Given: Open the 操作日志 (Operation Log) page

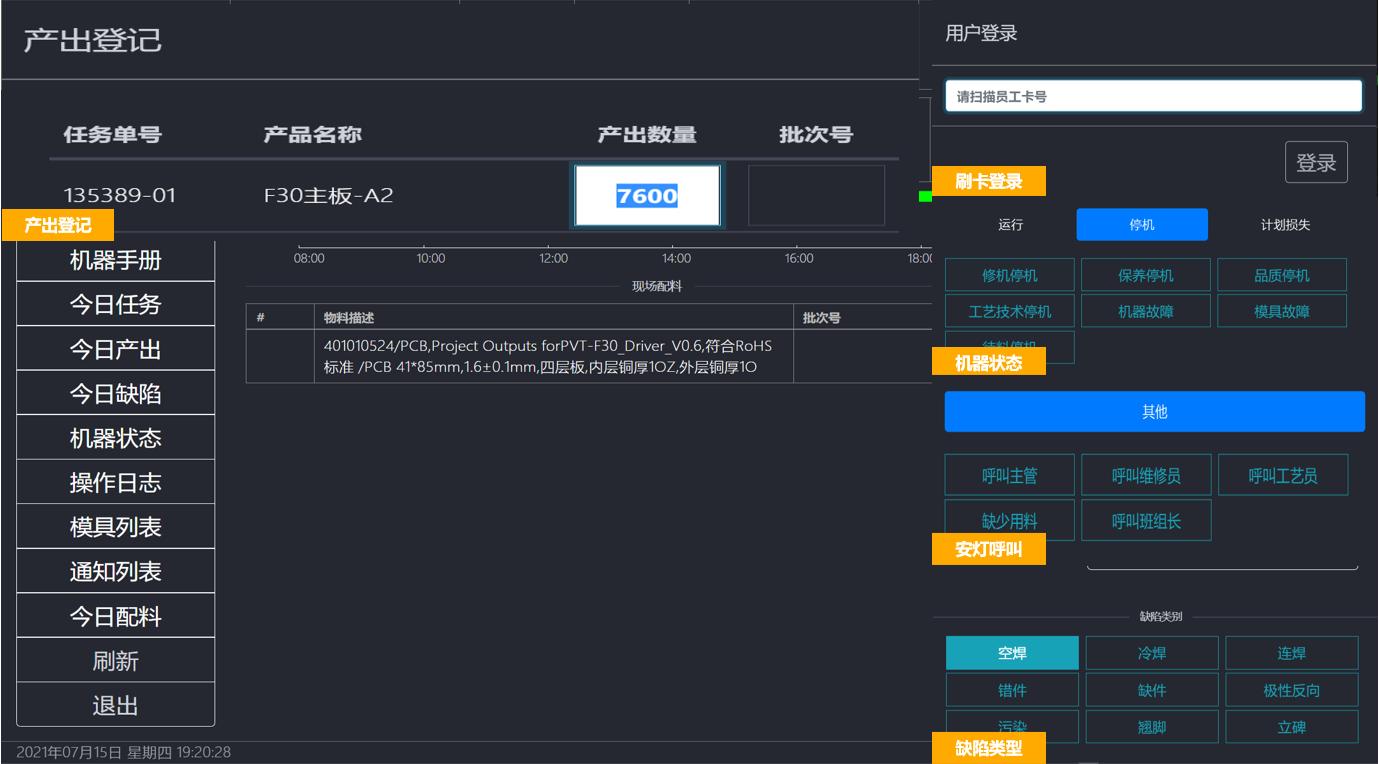Looking at the screenshot, I should tap(115, 481).
